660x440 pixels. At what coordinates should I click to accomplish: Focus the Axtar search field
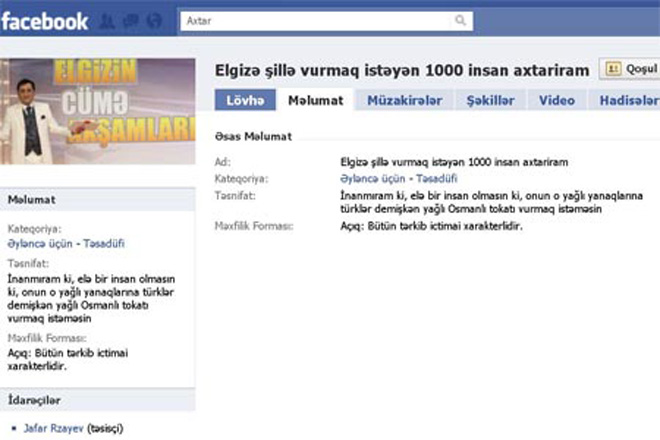[326, 21]
